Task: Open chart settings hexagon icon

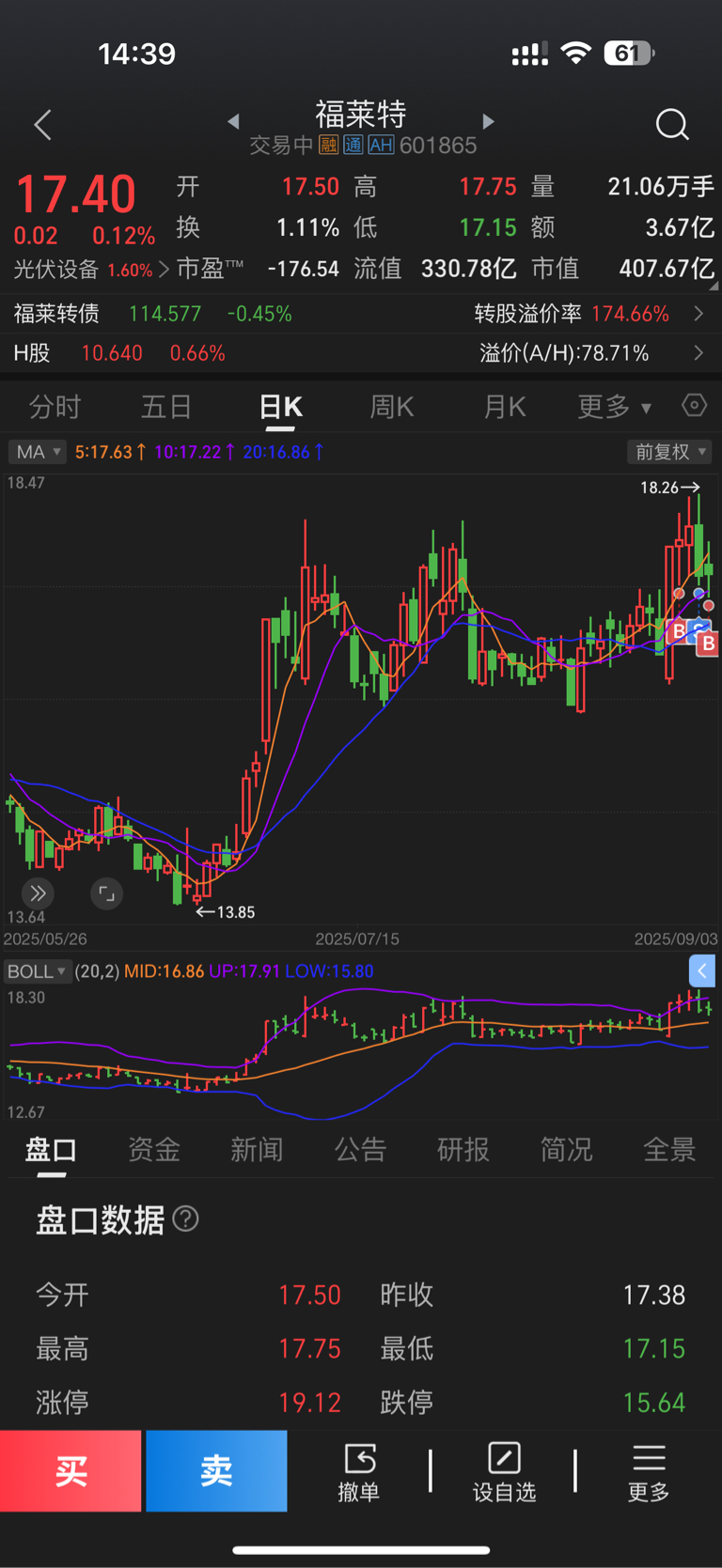Action: point(694,406)
